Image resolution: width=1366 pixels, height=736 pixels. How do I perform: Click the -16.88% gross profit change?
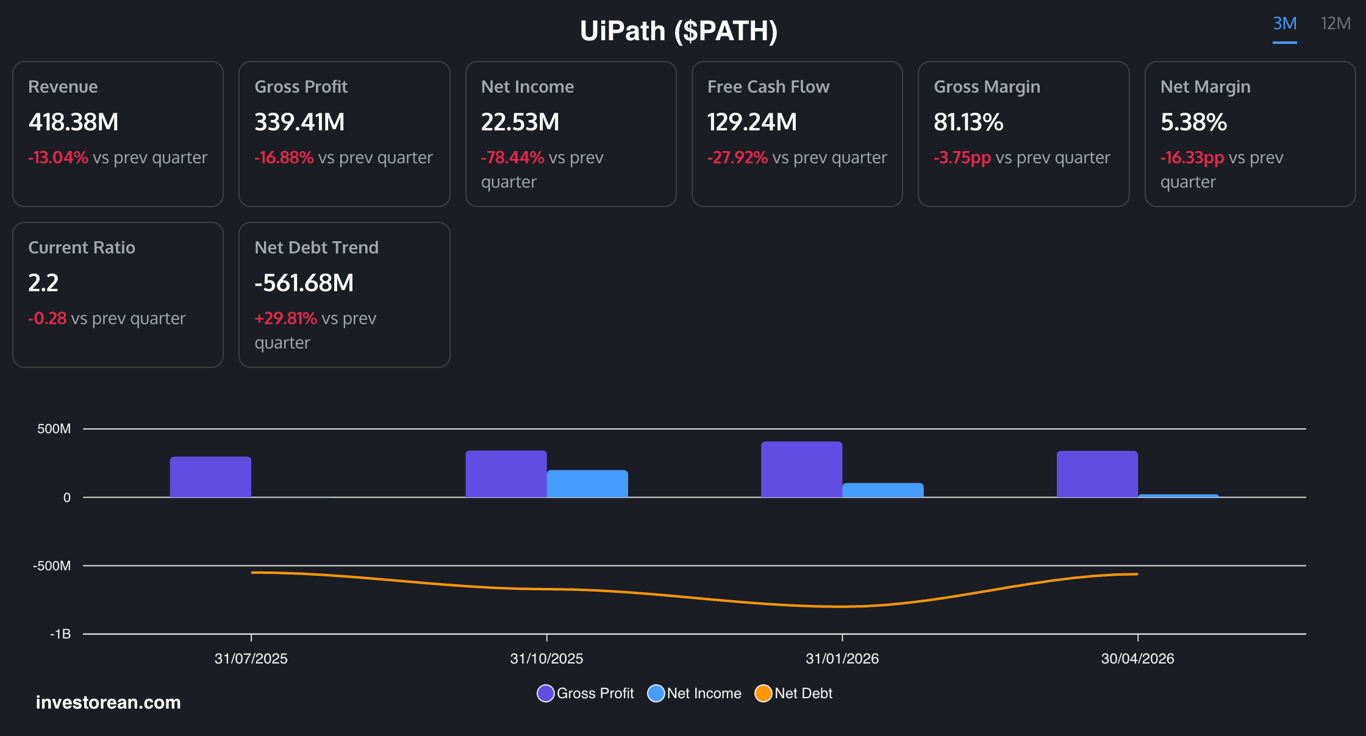coord(284,157)
